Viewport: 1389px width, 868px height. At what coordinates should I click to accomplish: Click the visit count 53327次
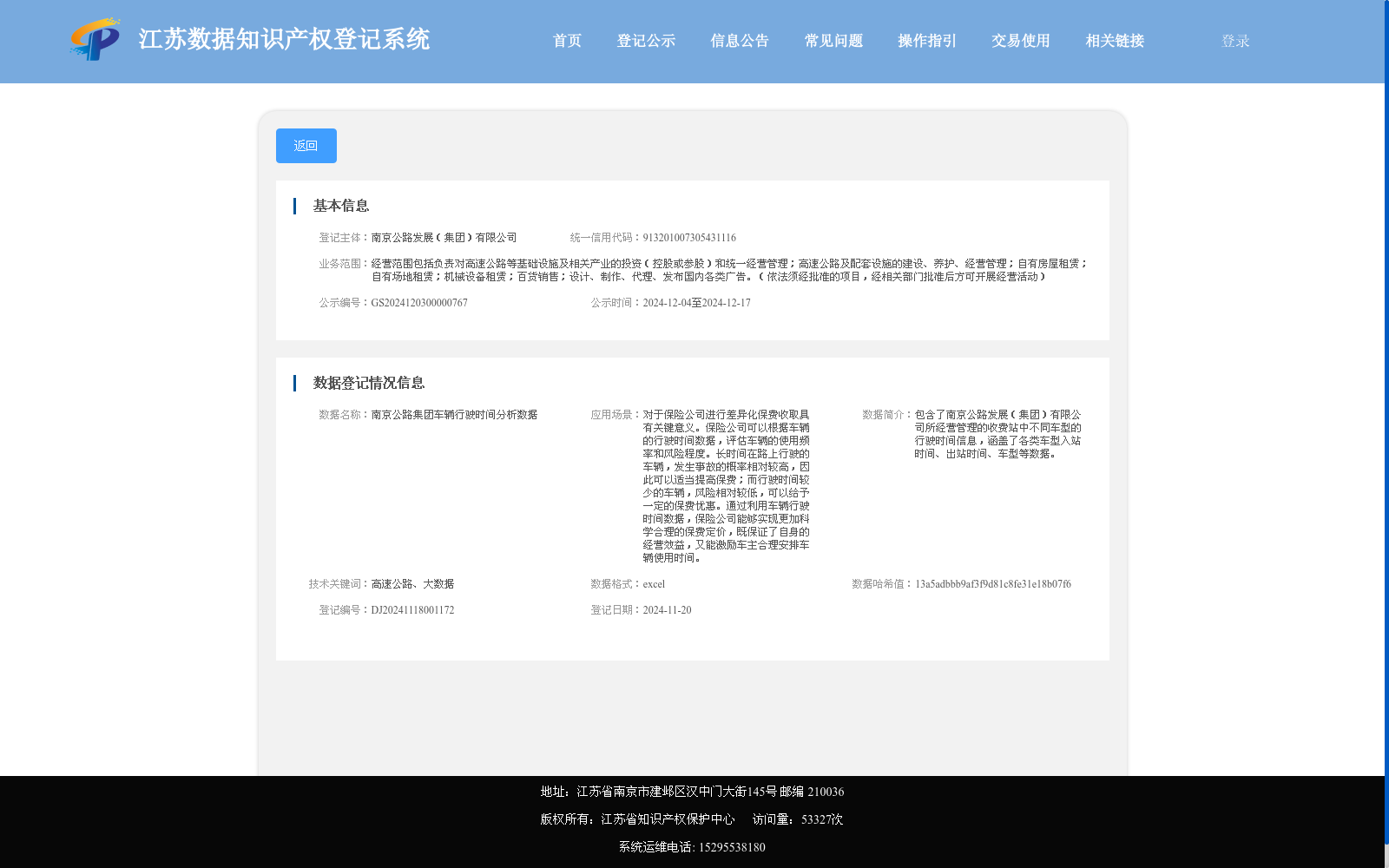tap(822, 819)
